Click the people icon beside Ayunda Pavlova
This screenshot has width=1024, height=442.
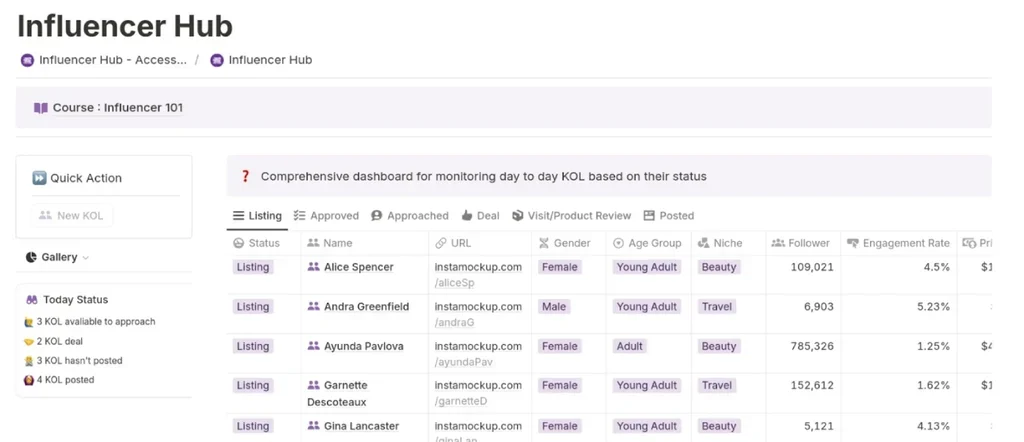[313, 346]
